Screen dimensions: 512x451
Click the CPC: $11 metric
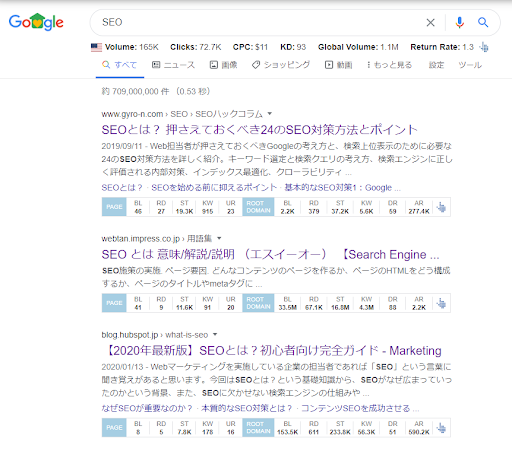click(x=250, y=47)
